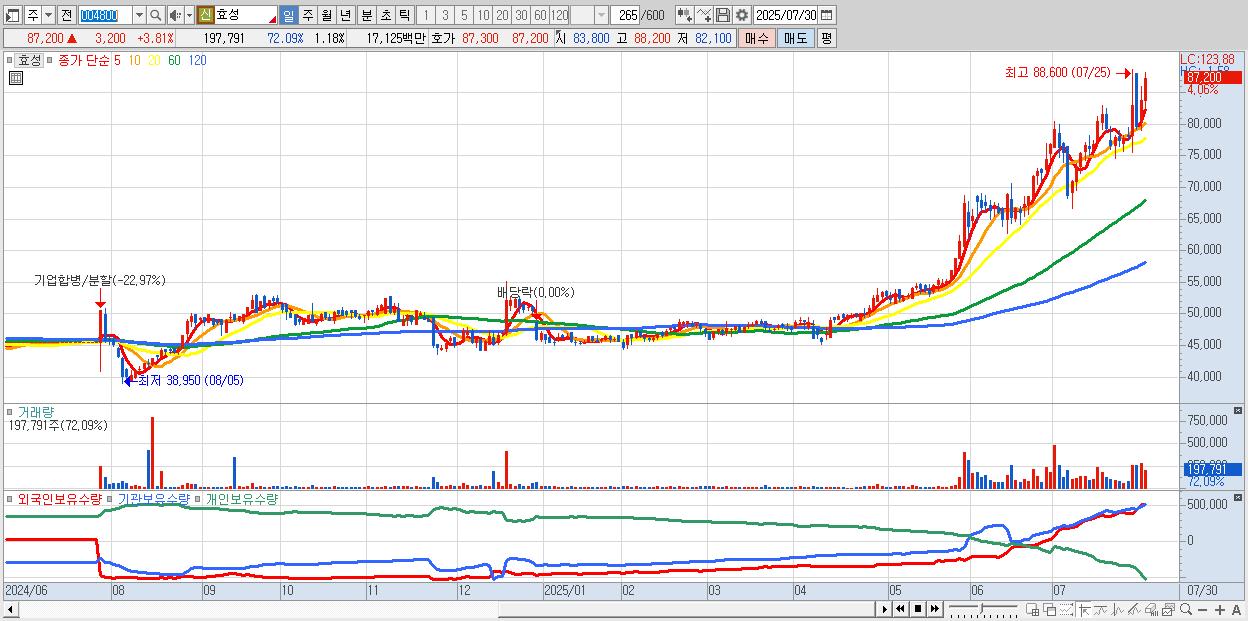
Task: Click the 호가 quote label
Action: point(442,38)
